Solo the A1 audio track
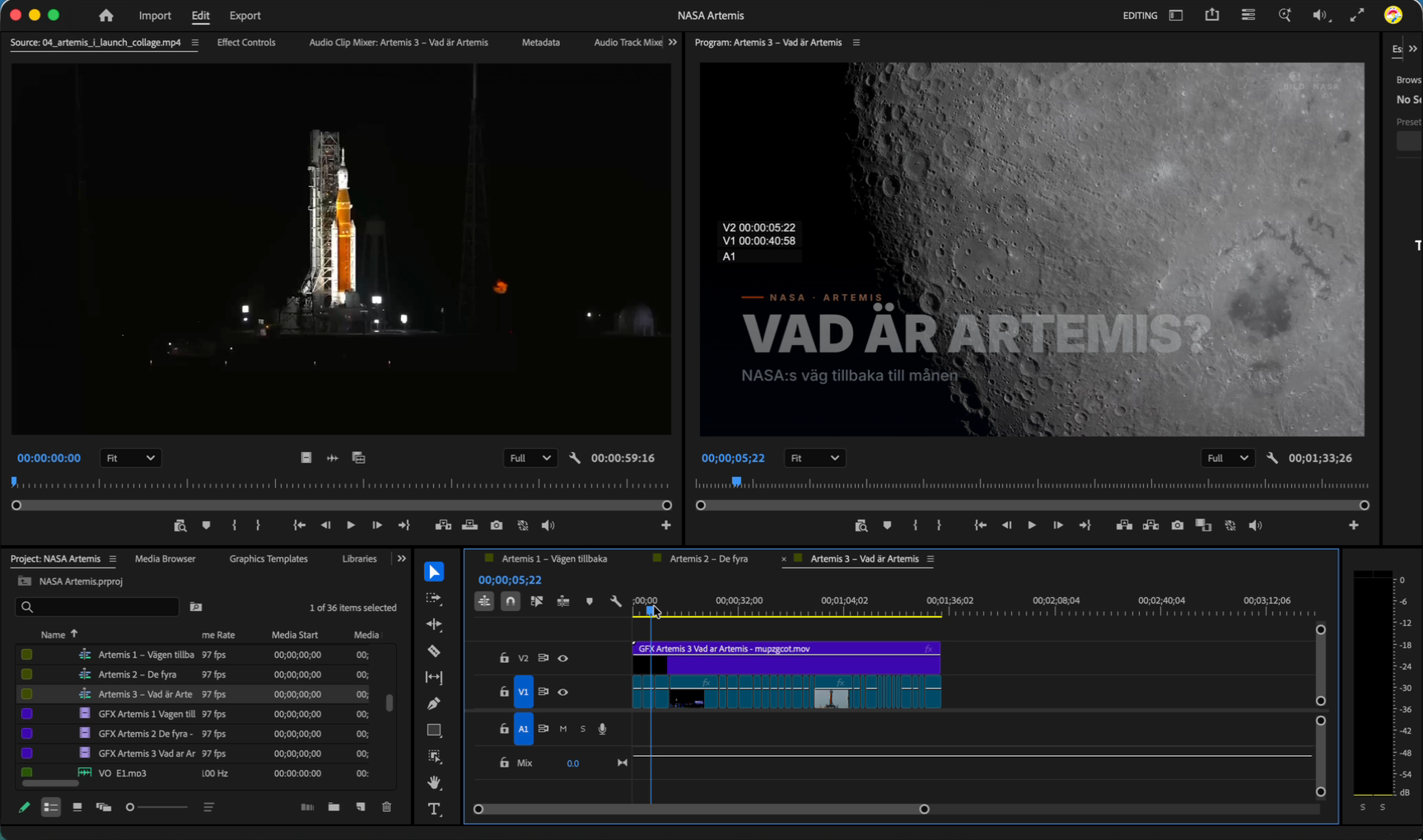Image resolution: width=1423 pixels, height=840 pixels. coord(583,729)
